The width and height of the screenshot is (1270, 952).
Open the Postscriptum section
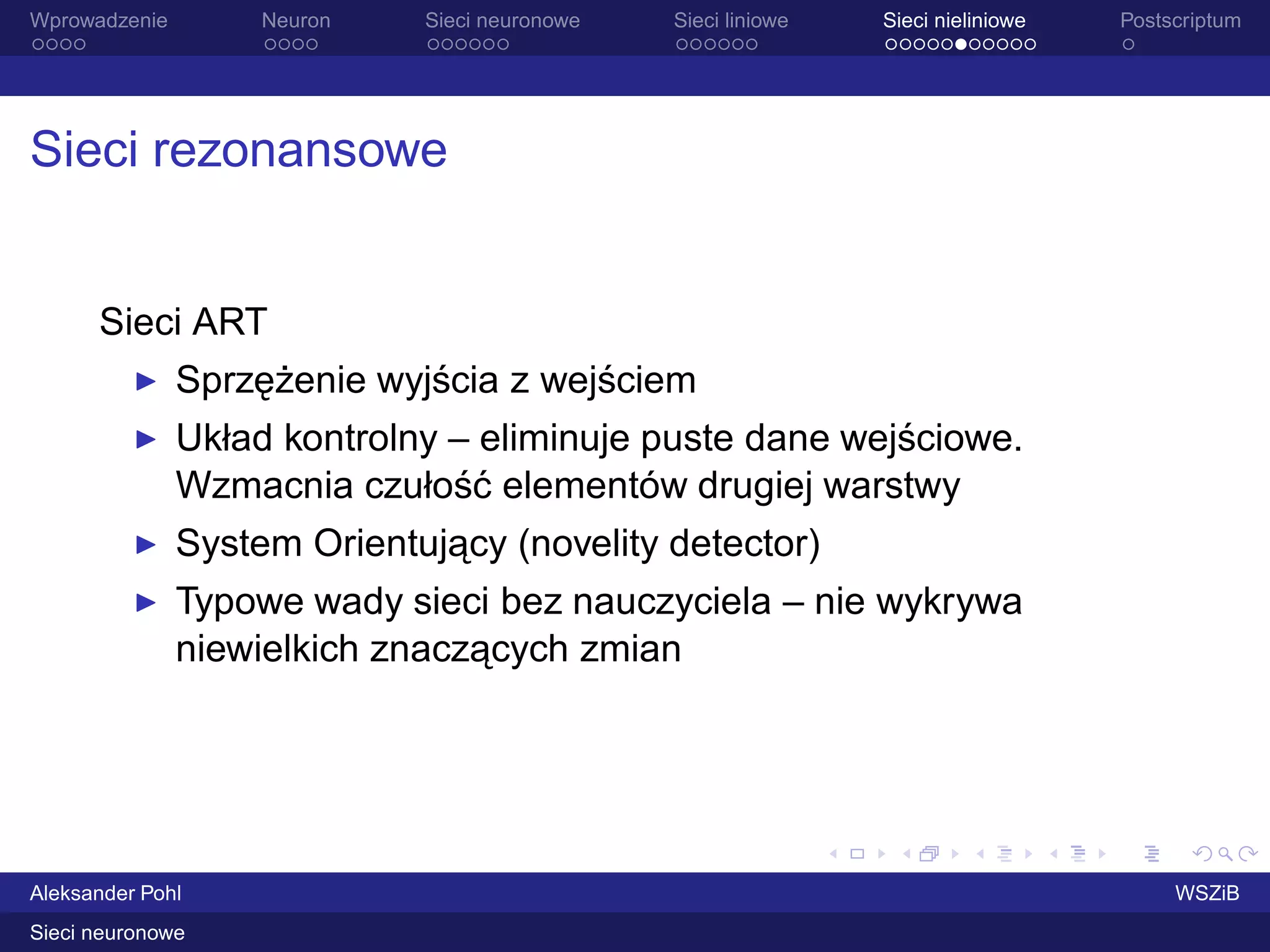coord(1181,20)
